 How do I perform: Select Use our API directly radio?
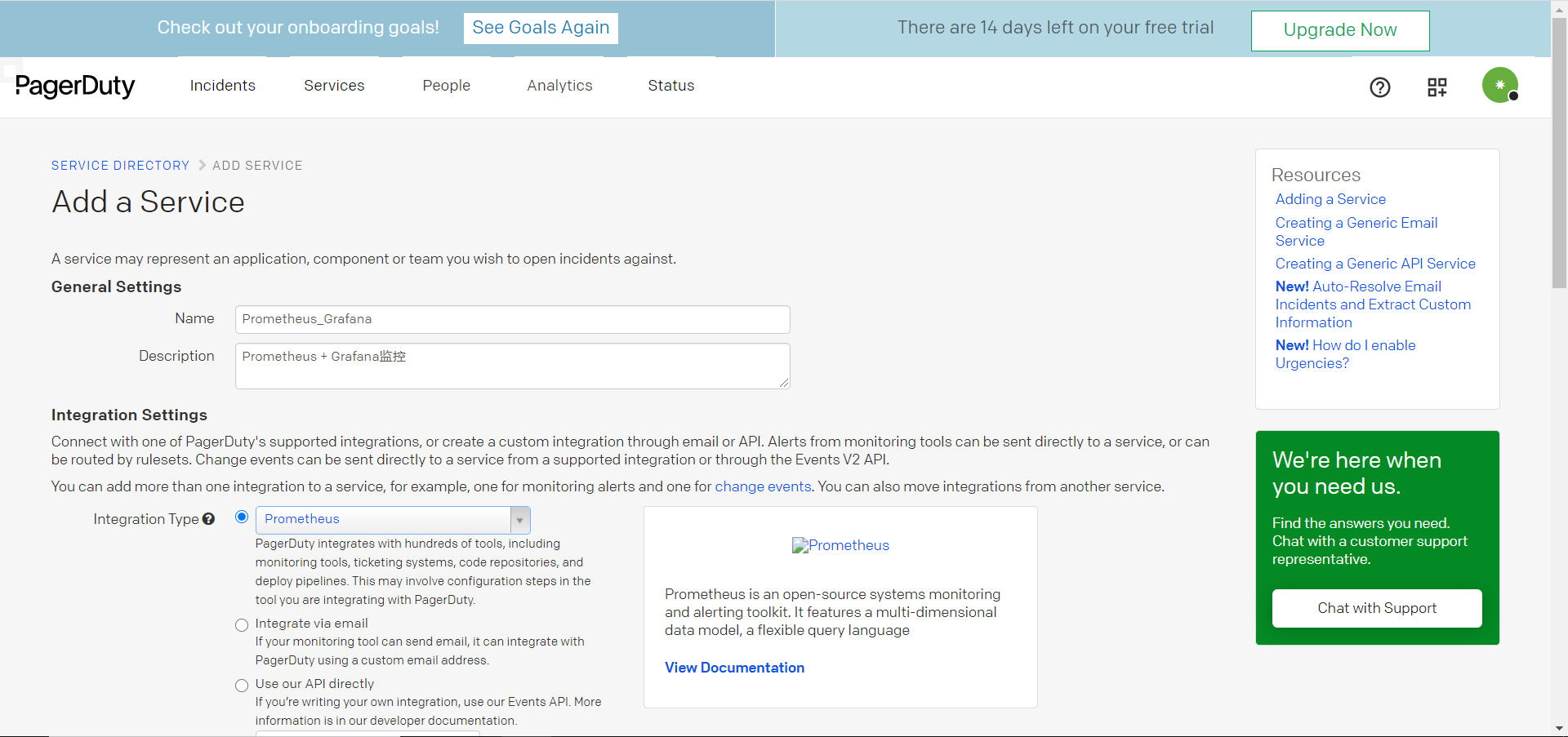[x=242, y=686]
